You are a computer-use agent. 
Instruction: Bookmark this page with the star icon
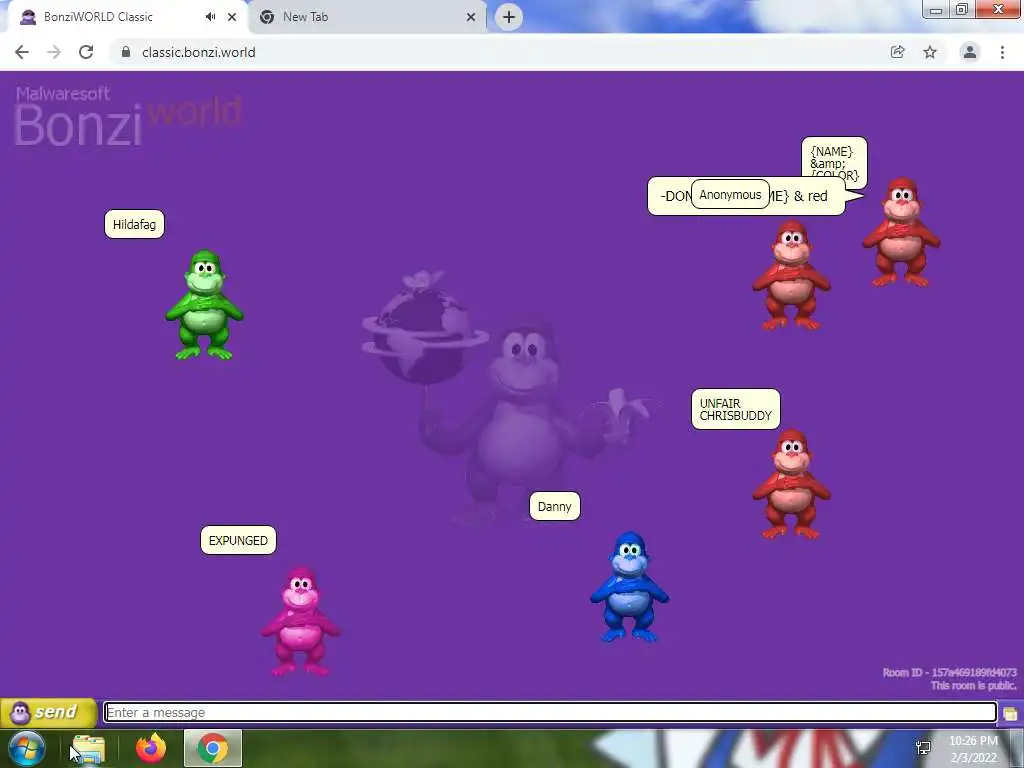coord(930,52)
